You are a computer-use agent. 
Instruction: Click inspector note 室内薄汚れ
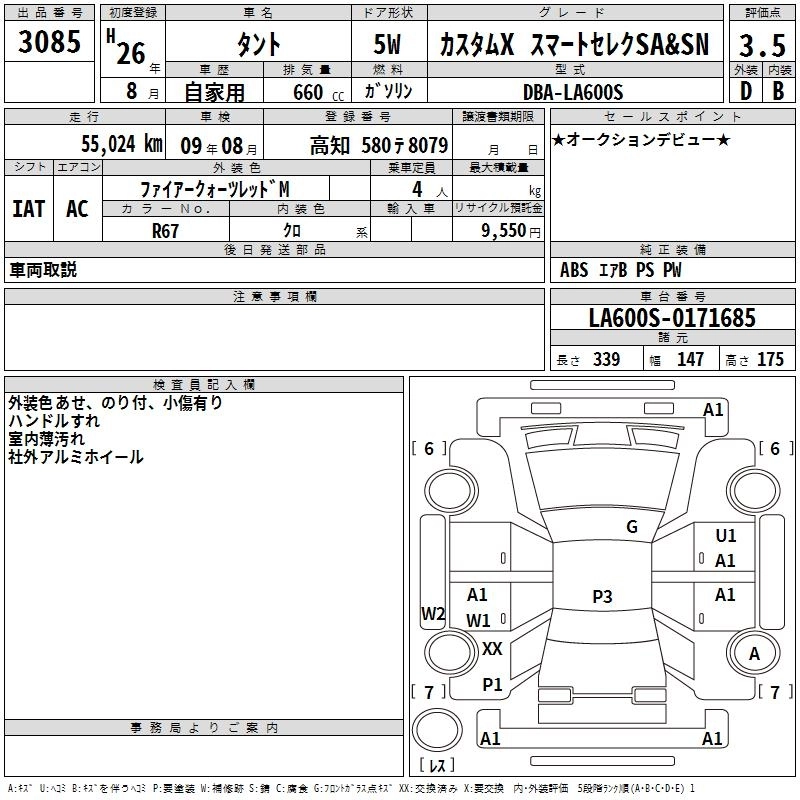click(x=46, y=439)
